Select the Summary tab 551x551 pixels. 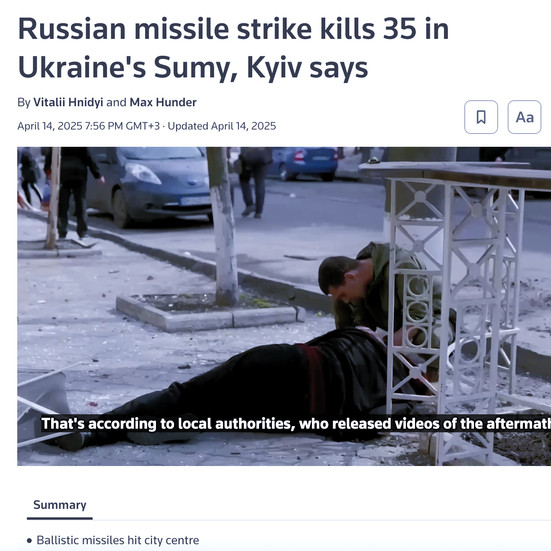[x=60, y=505]
